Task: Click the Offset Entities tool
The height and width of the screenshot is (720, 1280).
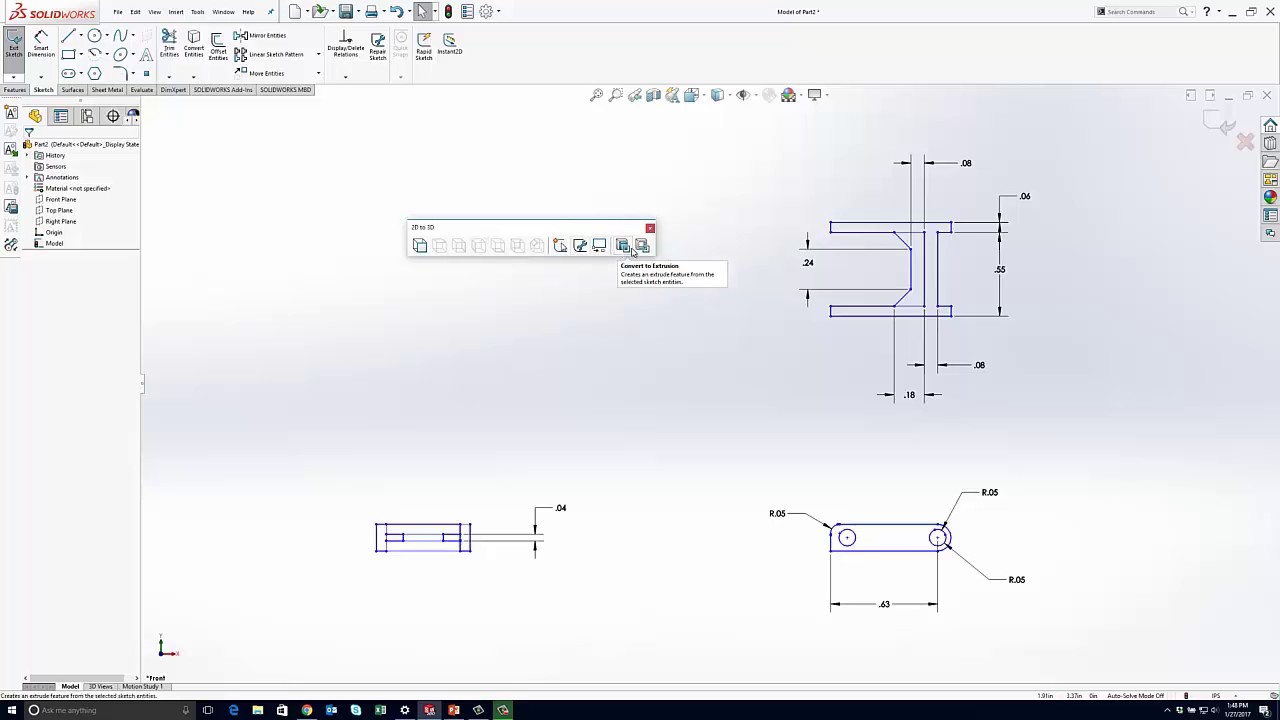Action: [218, 46]
